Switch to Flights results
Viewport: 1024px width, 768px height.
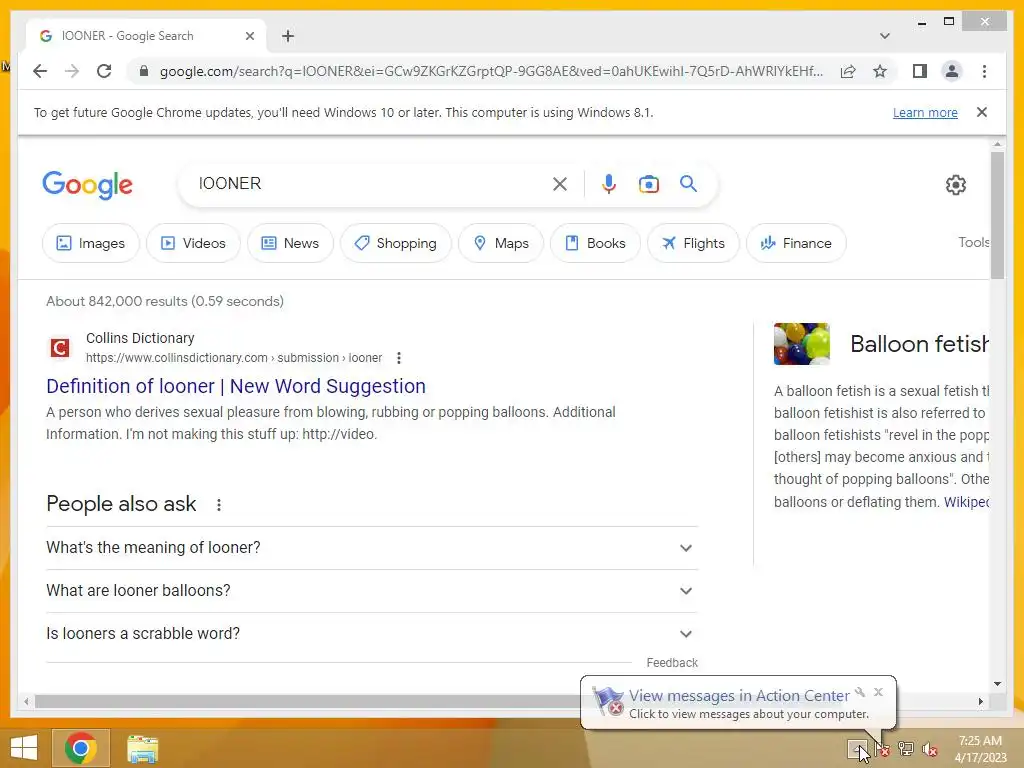point(693,243)
